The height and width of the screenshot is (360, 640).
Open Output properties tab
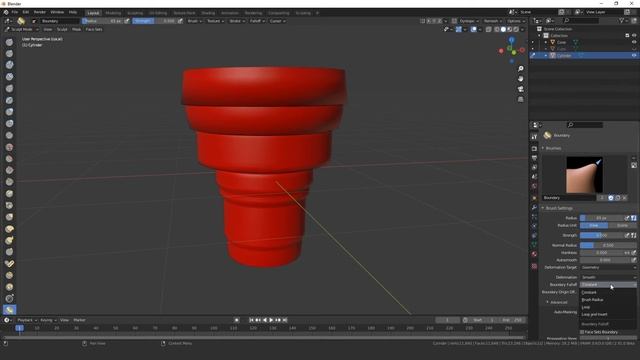[x=534, y=158]
